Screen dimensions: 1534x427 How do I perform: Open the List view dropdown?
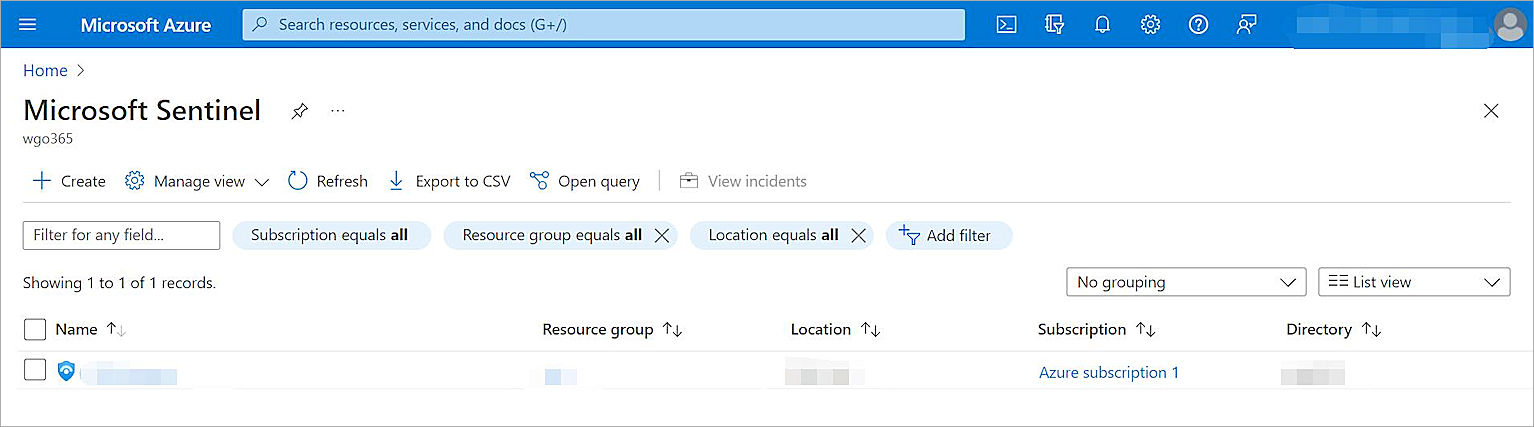click(1414, 282)
